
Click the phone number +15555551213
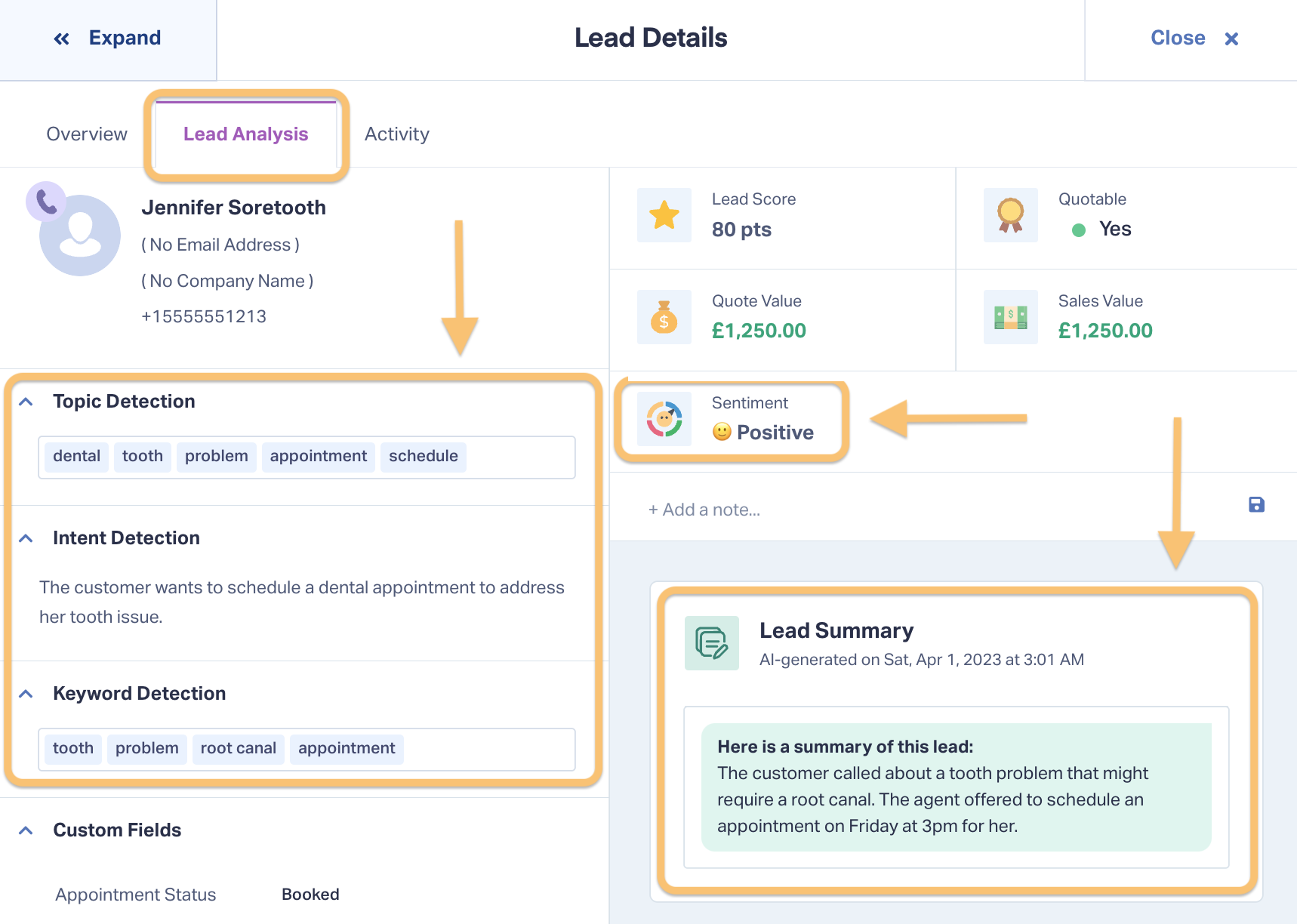click(204, 316)
